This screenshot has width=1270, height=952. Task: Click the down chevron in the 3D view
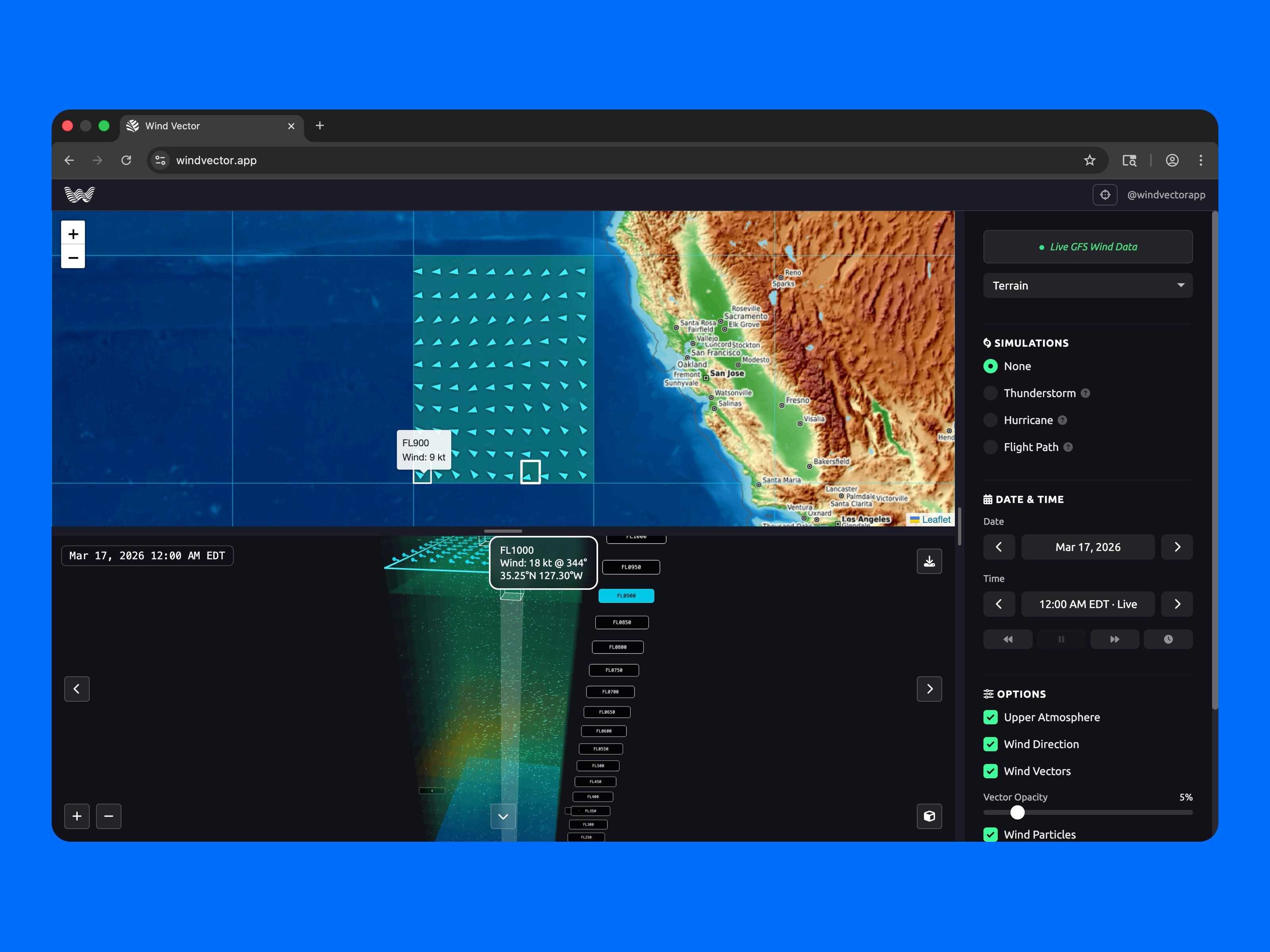point(503,817)
